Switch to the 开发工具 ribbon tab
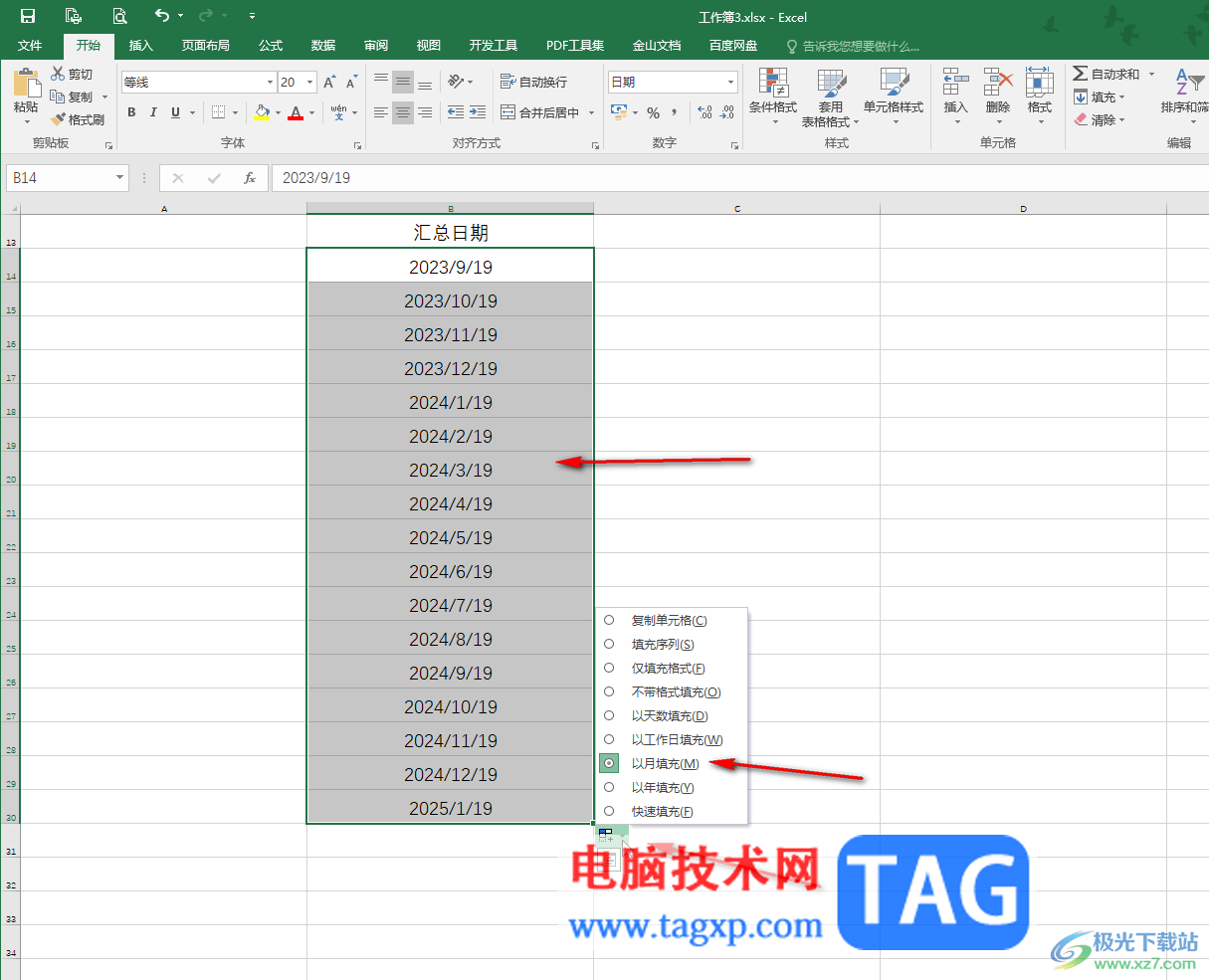 494,46
